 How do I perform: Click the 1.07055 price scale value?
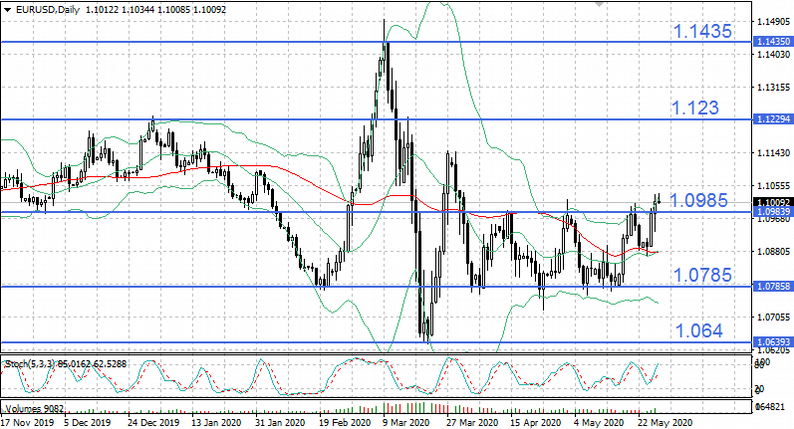point(773,317)
